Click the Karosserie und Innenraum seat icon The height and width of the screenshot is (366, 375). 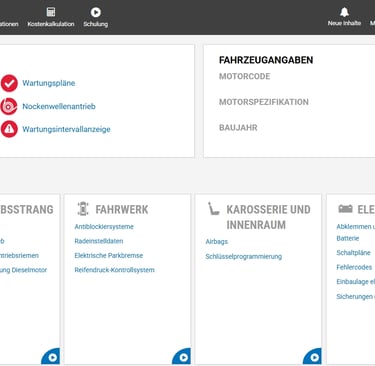coord(214,208)
